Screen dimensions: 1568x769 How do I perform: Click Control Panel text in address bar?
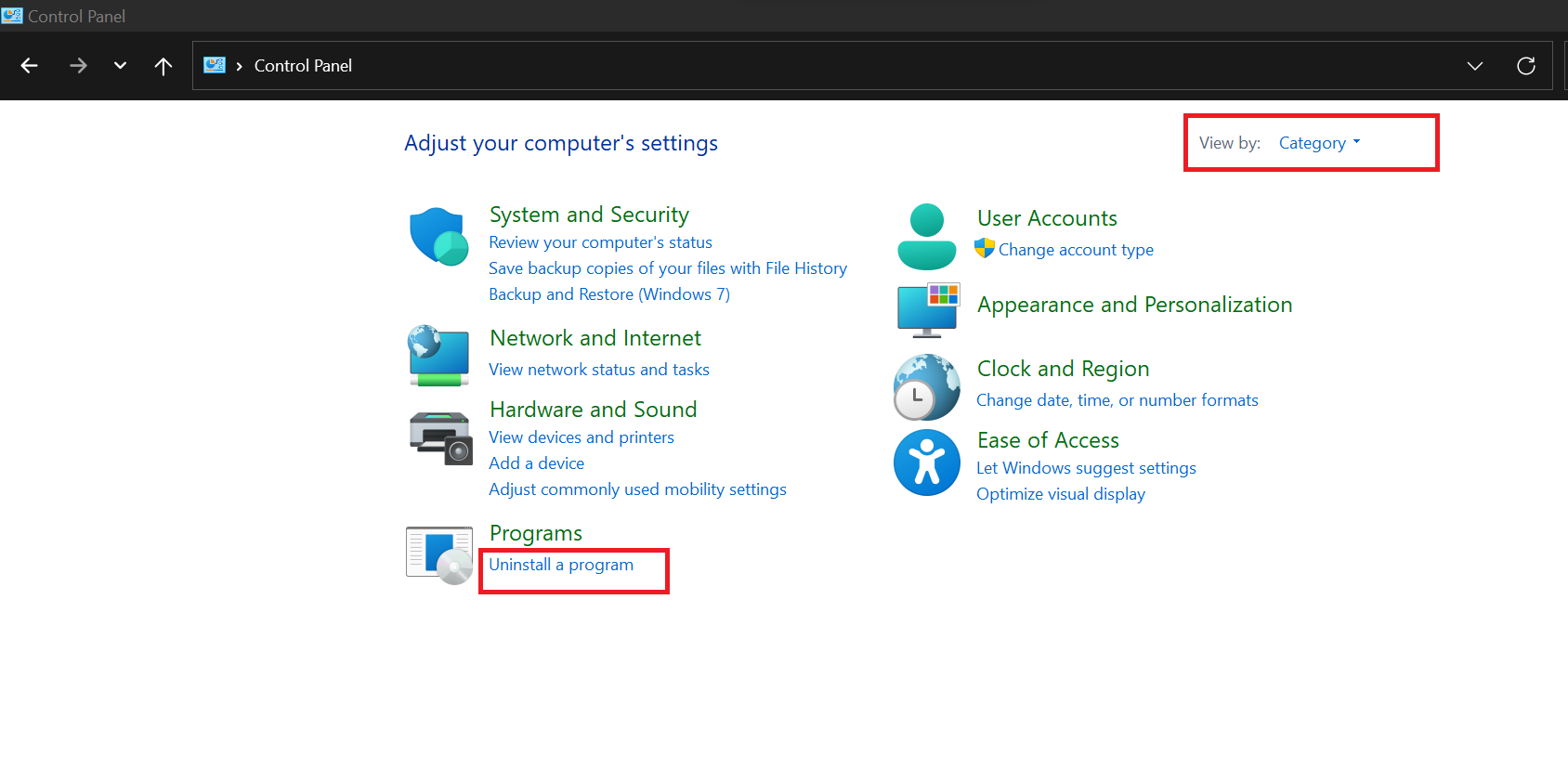[303, 66]
